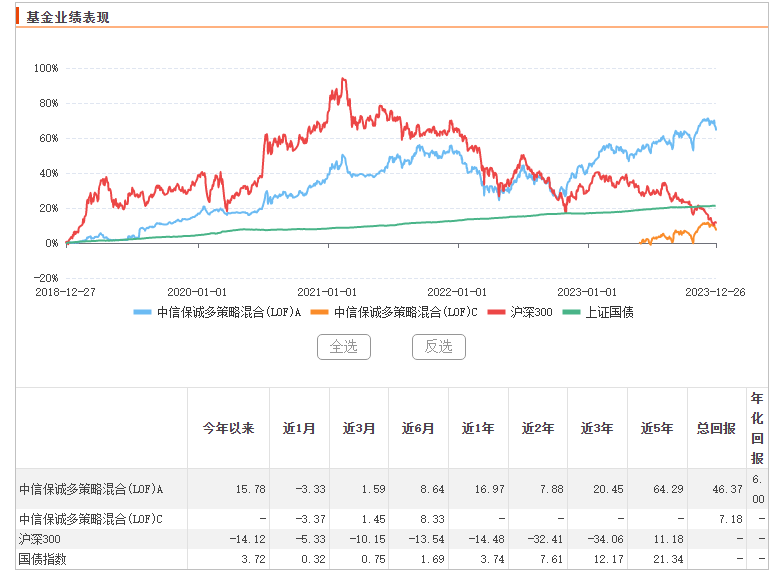Click the orange legend swatch for LOF C
The image size is (771, 572).
point(320,312)
